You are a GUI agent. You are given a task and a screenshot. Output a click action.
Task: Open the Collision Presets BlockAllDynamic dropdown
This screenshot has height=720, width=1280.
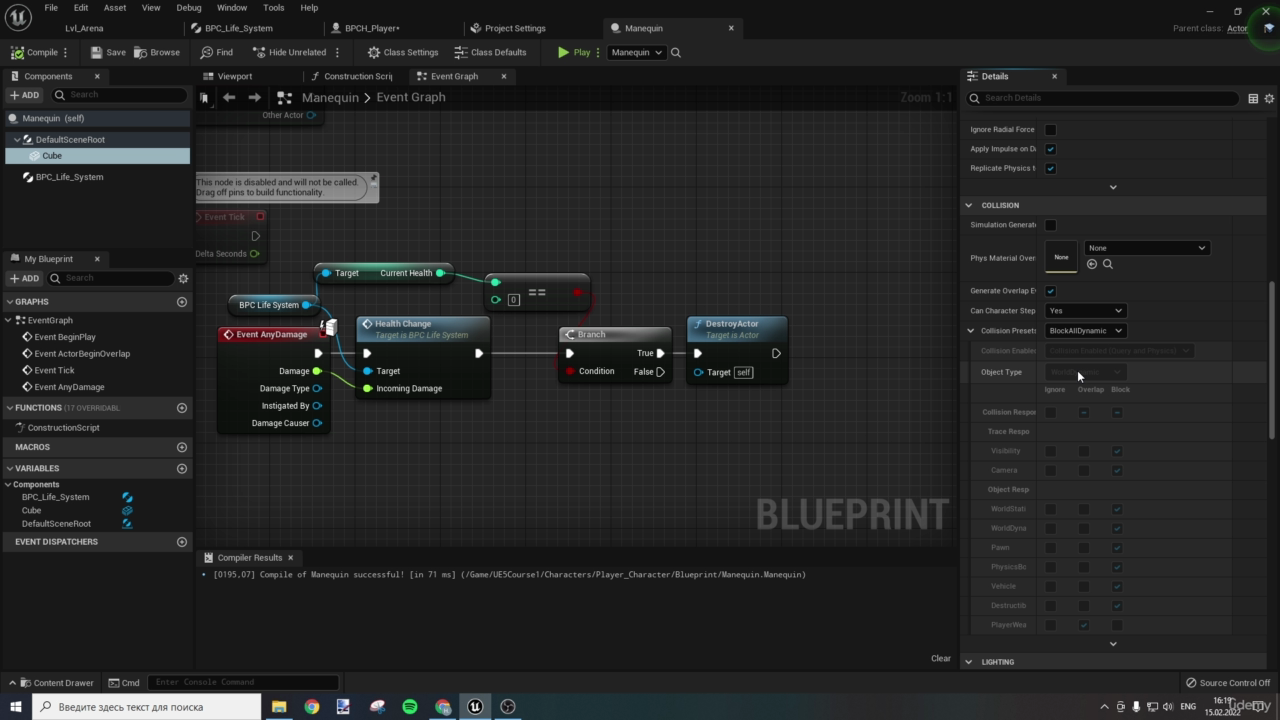(1085, 331)
